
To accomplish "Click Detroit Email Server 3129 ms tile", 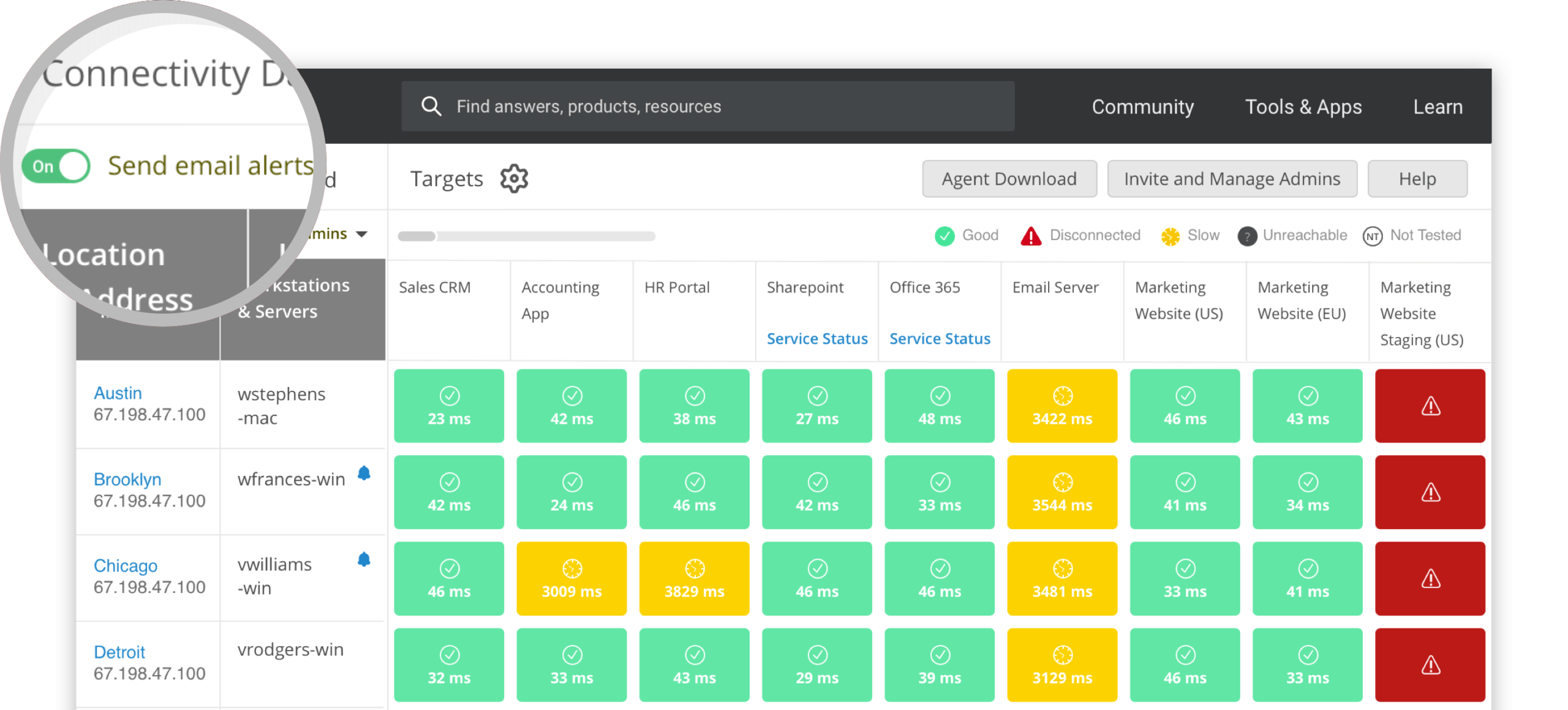I will [1062, 665].
